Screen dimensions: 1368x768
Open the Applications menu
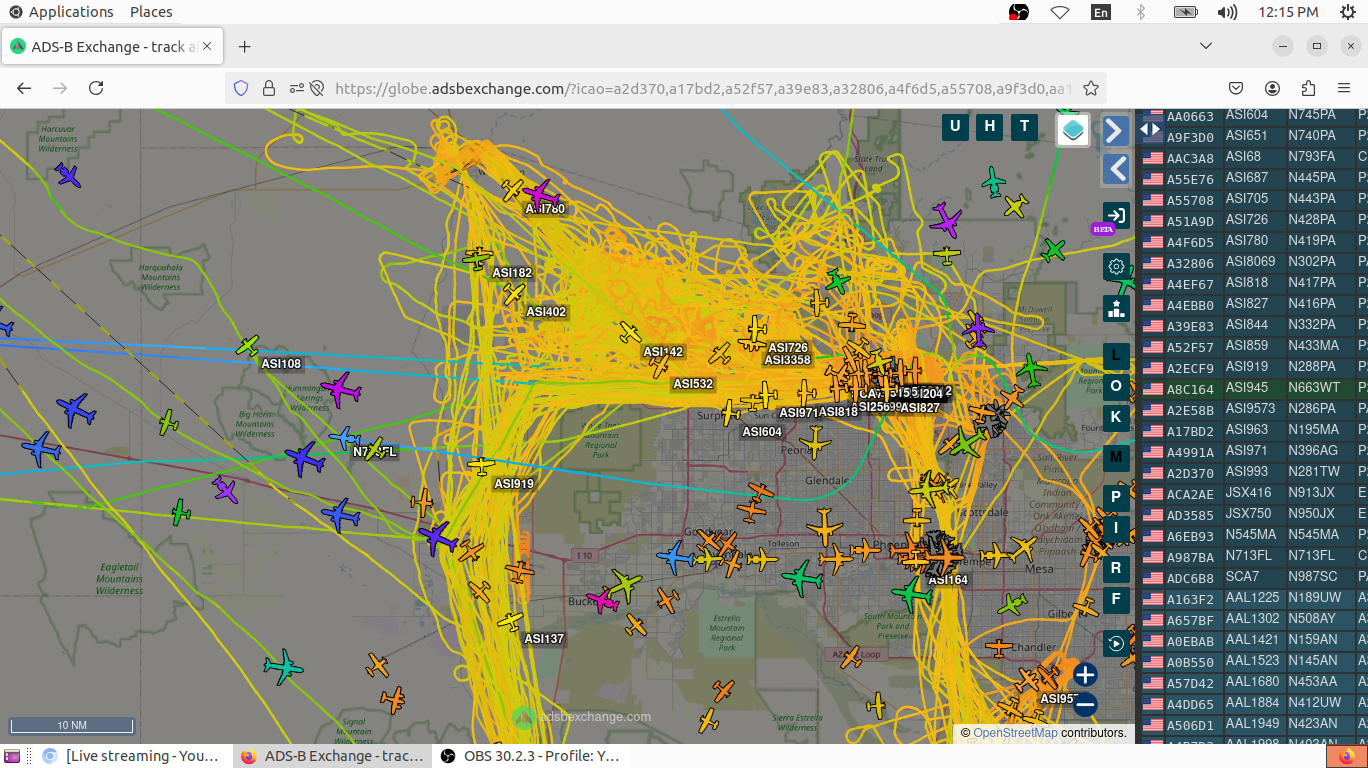point(62,12)
